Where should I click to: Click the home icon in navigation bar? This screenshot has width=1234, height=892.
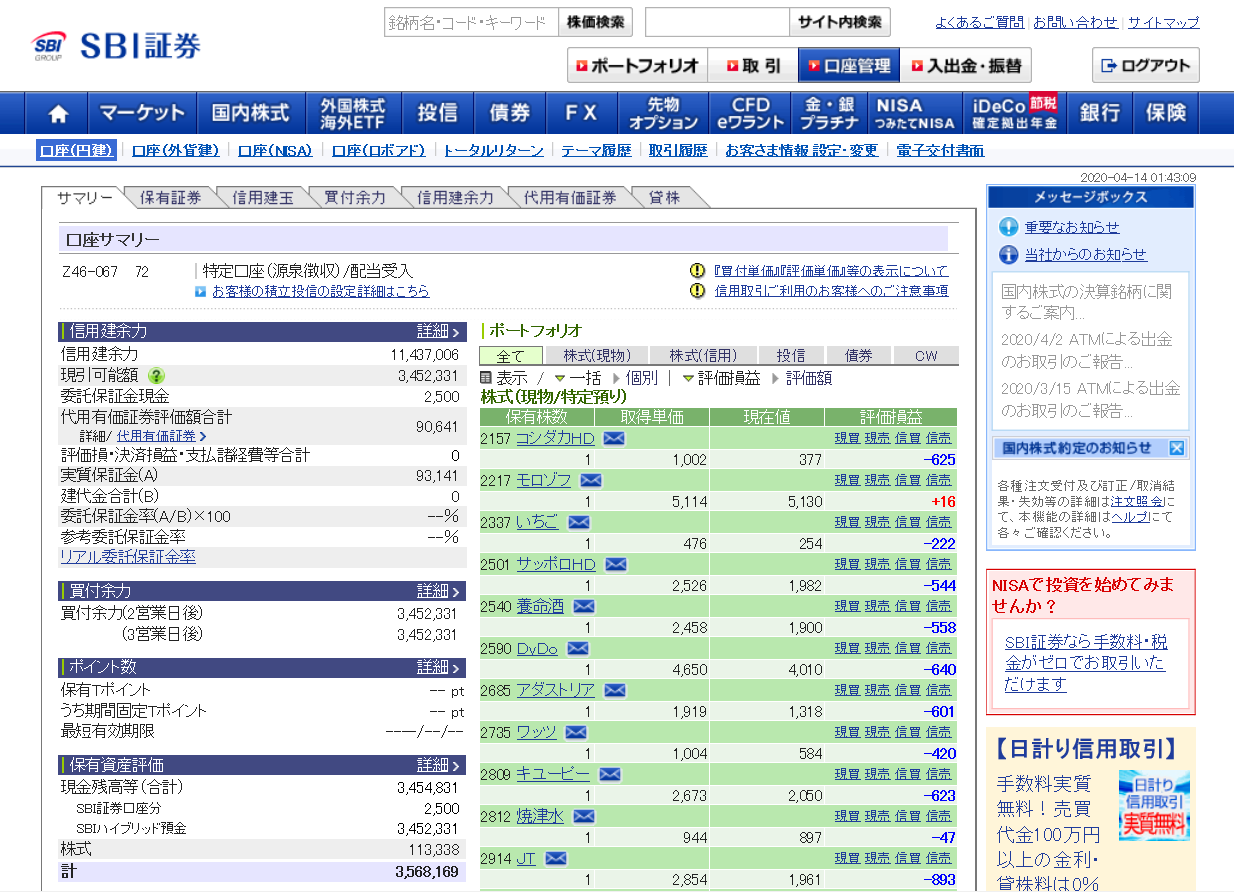[58, 113]
